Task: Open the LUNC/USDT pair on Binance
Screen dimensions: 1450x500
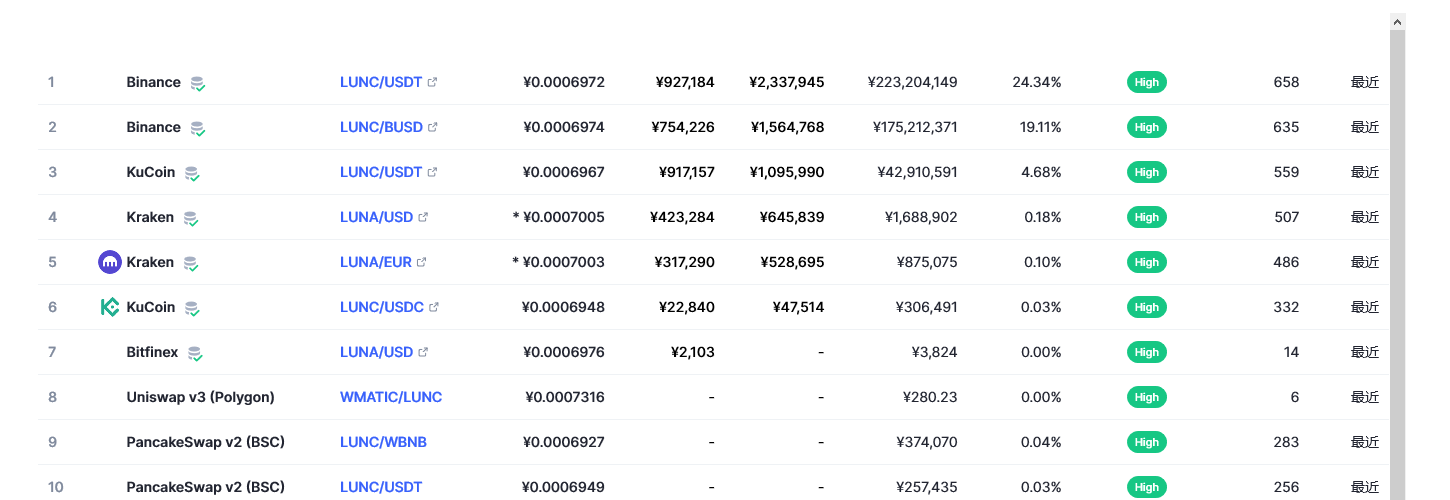Action: [x=381, y=82]
